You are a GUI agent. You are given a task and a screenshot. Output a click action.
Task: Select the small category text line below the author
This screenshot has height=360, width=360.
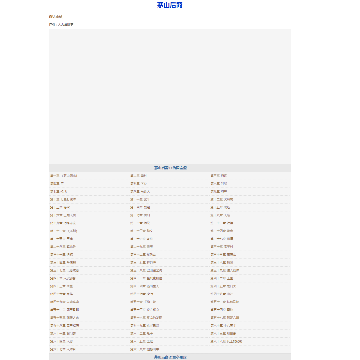pos(61,24)
